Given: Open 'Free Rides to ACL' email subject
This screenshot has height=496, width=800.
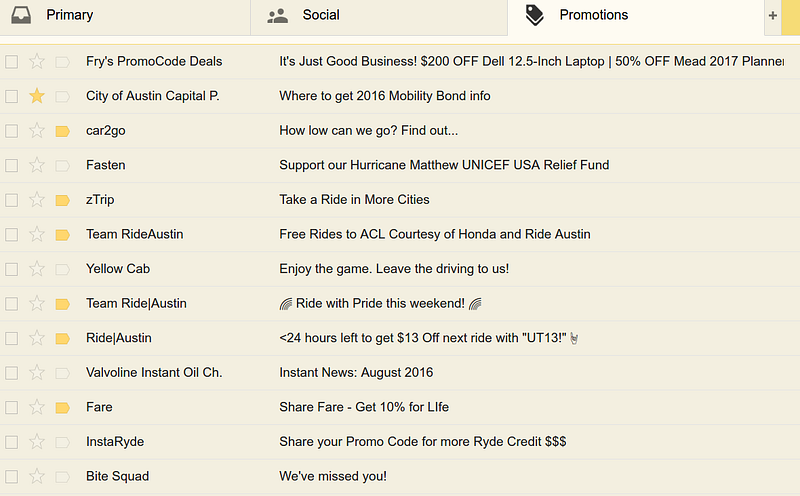Looking at the screenshot, I should coord(435,234).
